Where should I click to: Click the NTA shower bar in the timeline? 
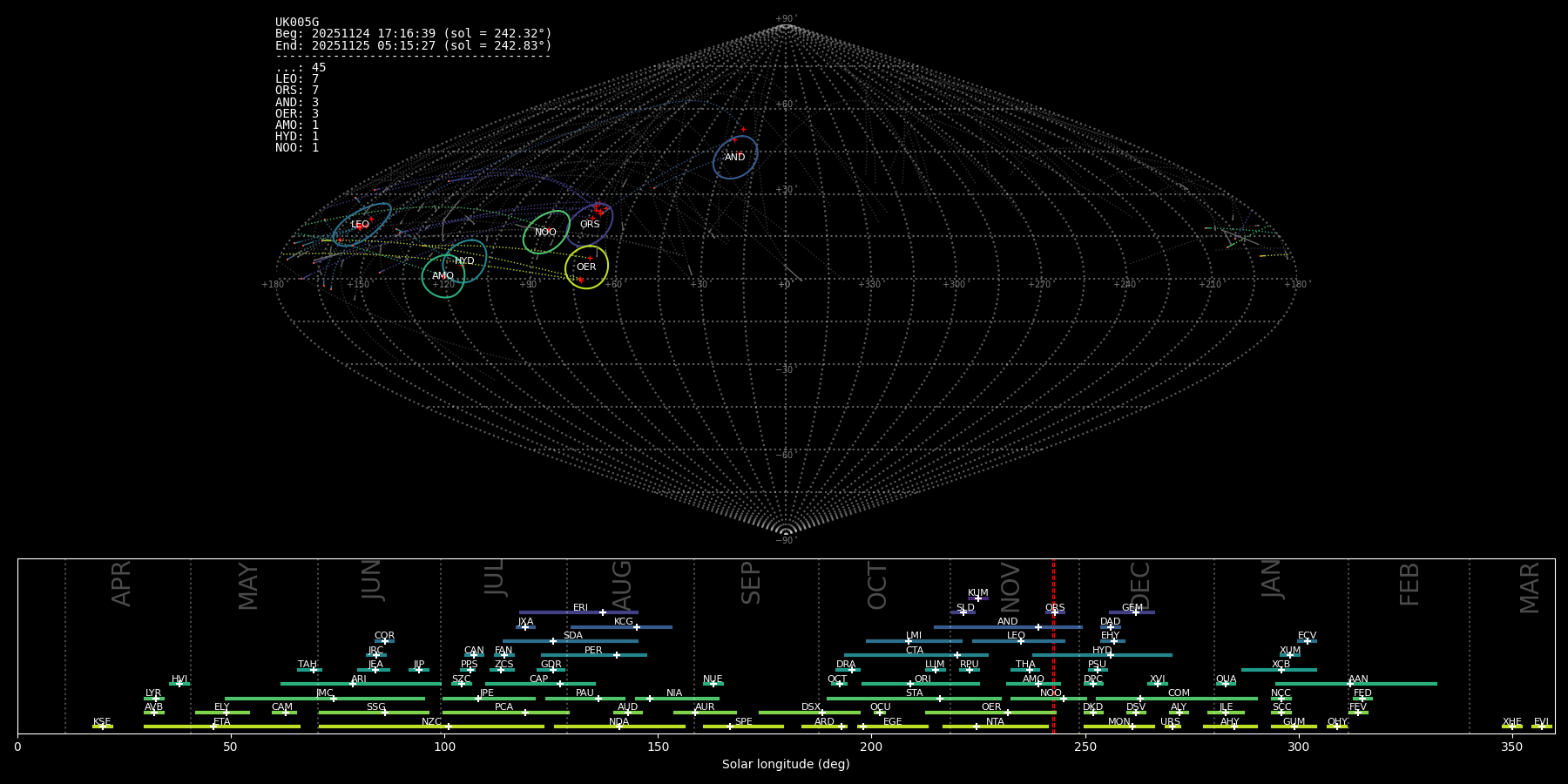coord(995,727)
